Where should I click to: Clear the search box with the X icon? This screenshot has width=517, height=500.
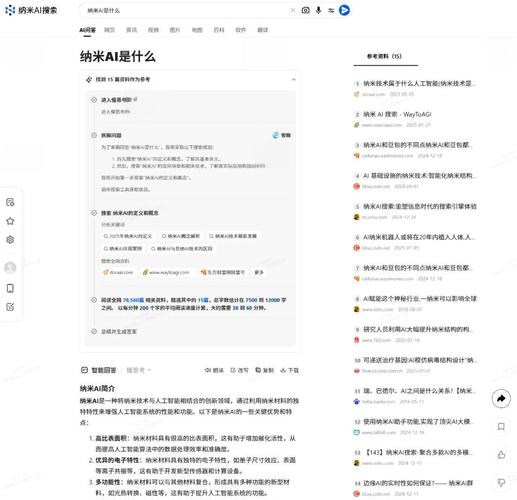293,10
